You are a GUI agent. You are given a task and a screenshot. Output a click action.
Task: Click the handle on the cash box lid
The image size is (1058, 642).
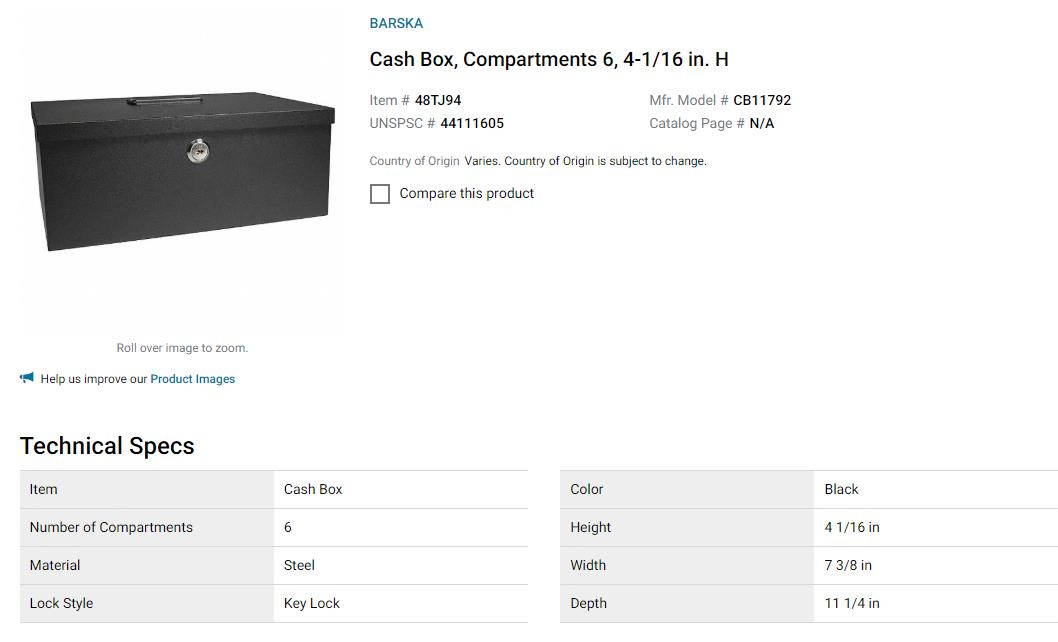pos(165,99)
